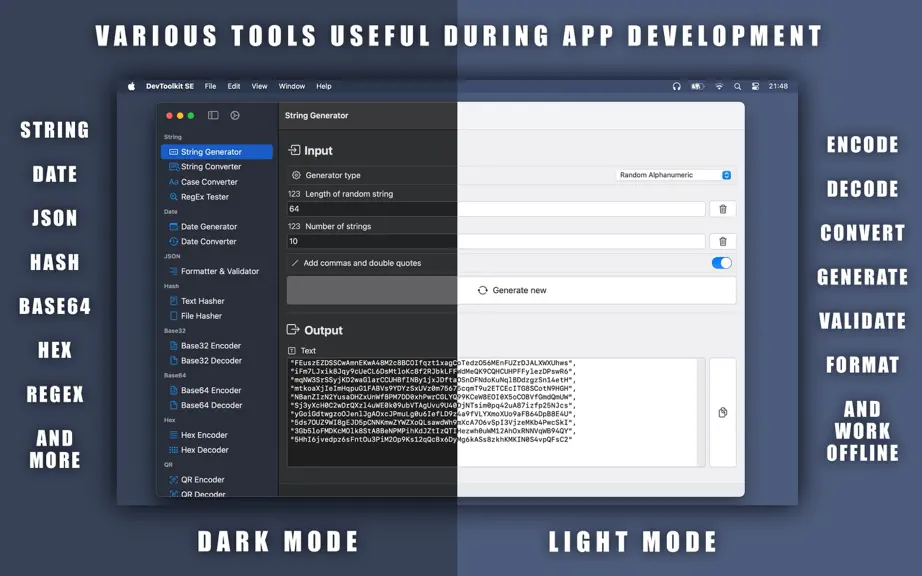The image size is (922, 576).
Task: Clear length field with trash icon
Action: [x=723, y=209]
